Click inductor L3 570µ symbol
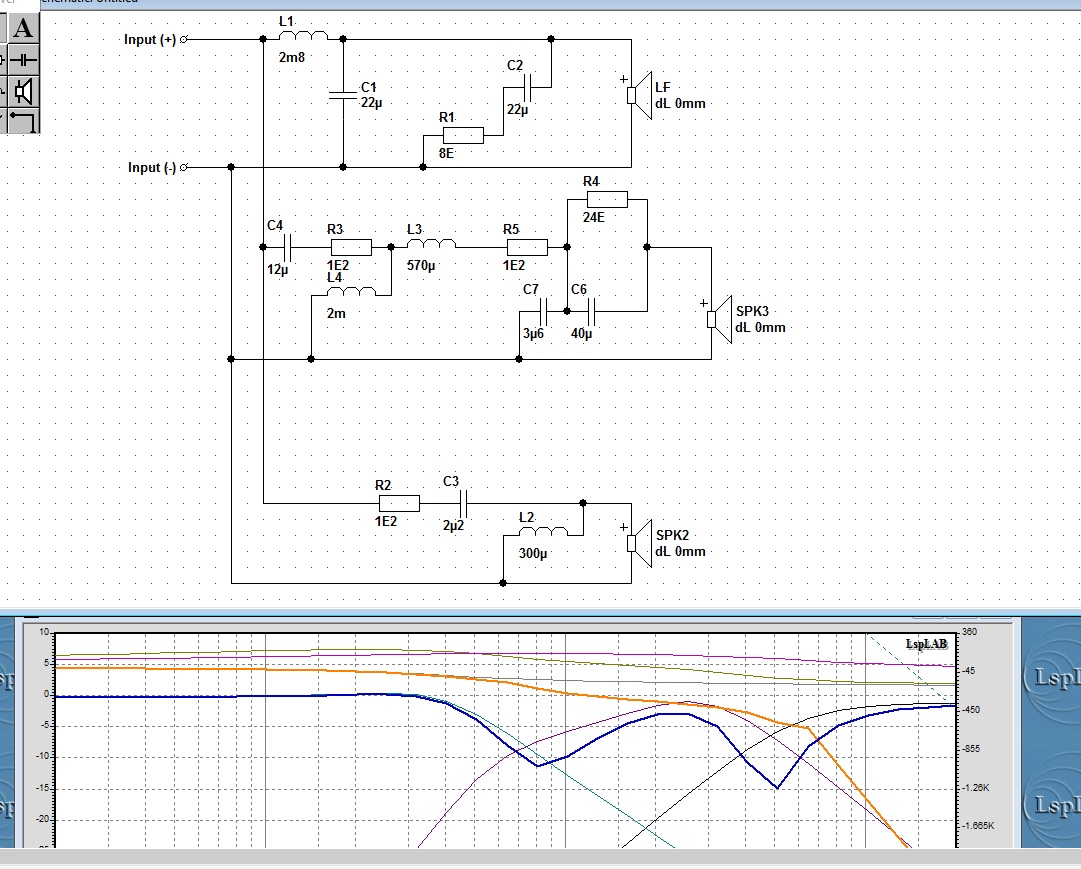 click(x=431, y=243)
